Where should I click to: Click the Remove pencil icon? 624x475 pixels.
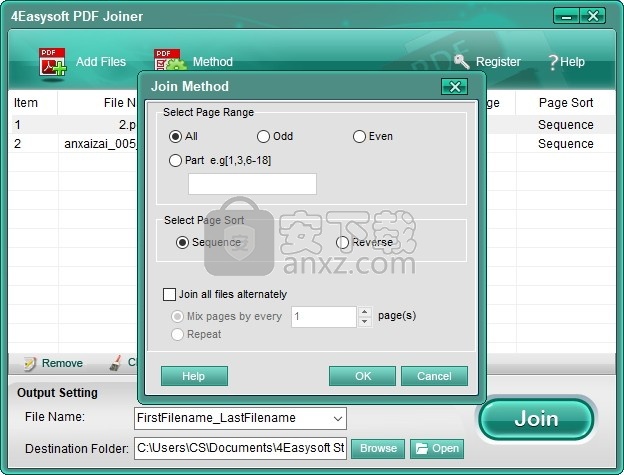tap(30, 363)
